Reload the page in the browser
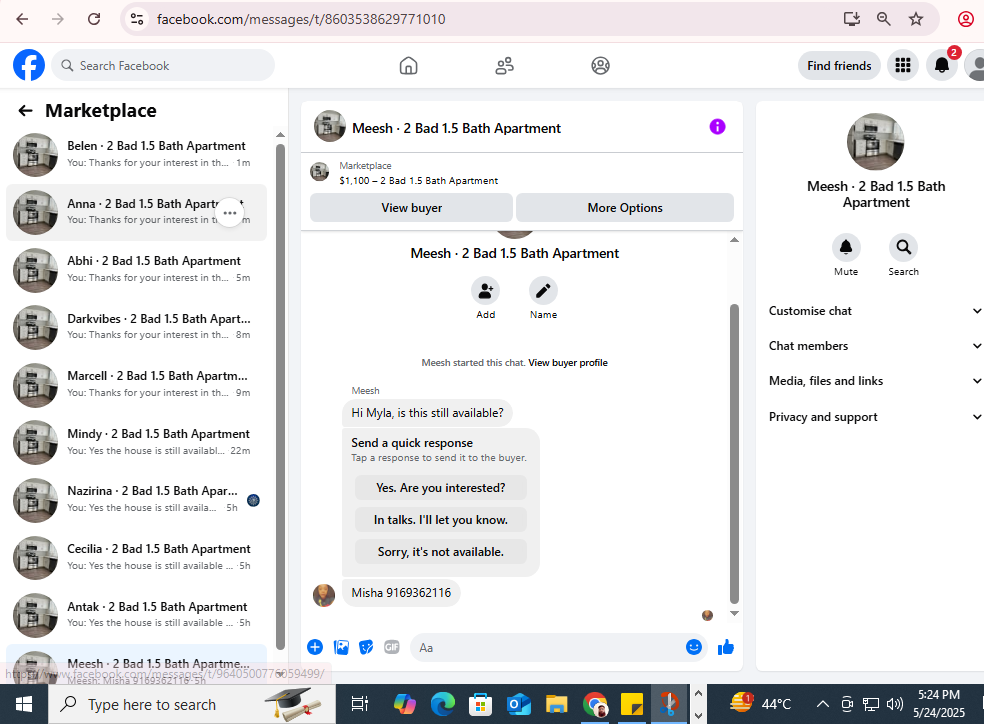This screenshot has width=984, height=724. pos(94,19)
